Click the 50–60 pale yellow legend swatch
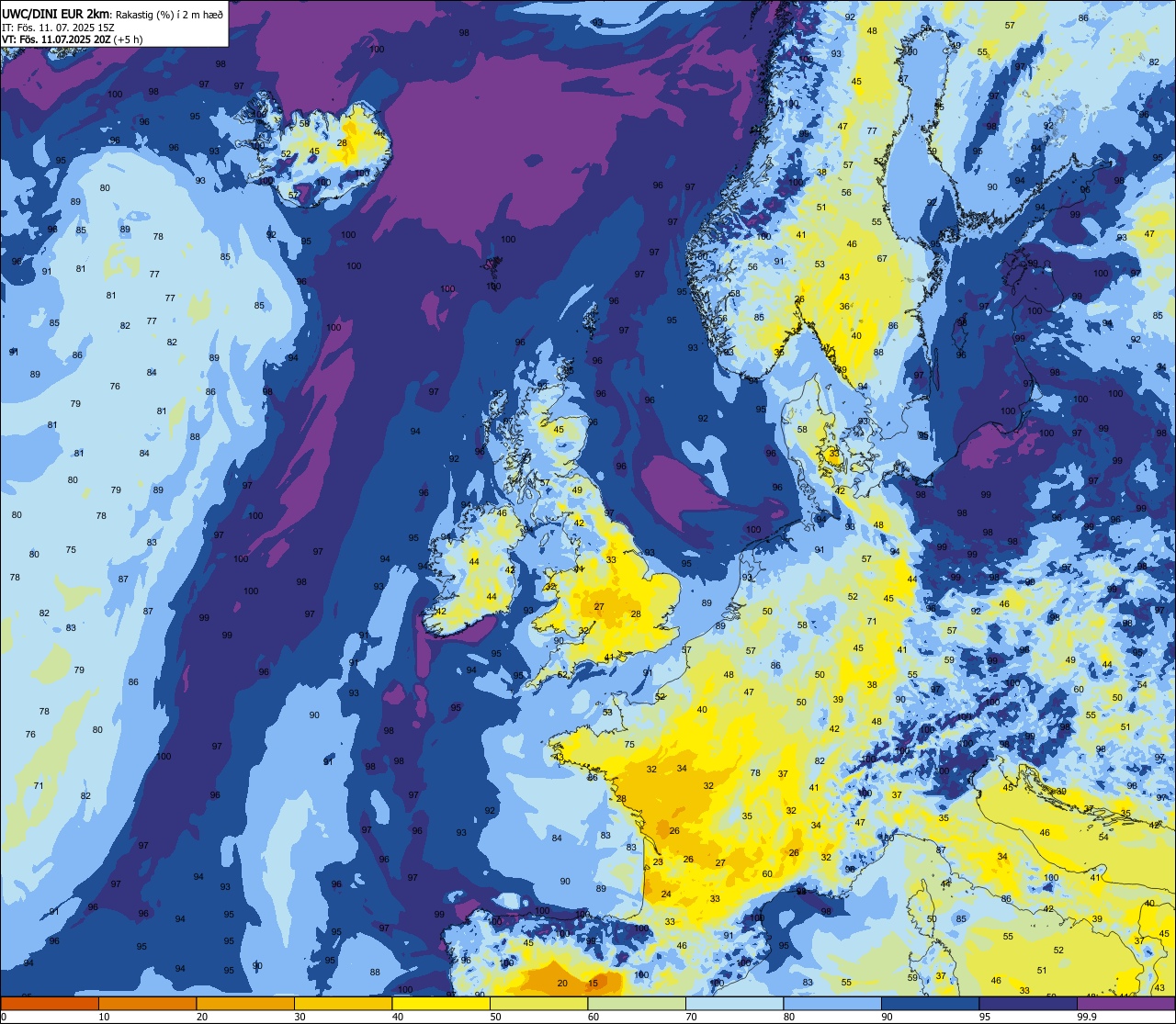Screen dimensions: 1176x1024 click(x=538, y=1004)
